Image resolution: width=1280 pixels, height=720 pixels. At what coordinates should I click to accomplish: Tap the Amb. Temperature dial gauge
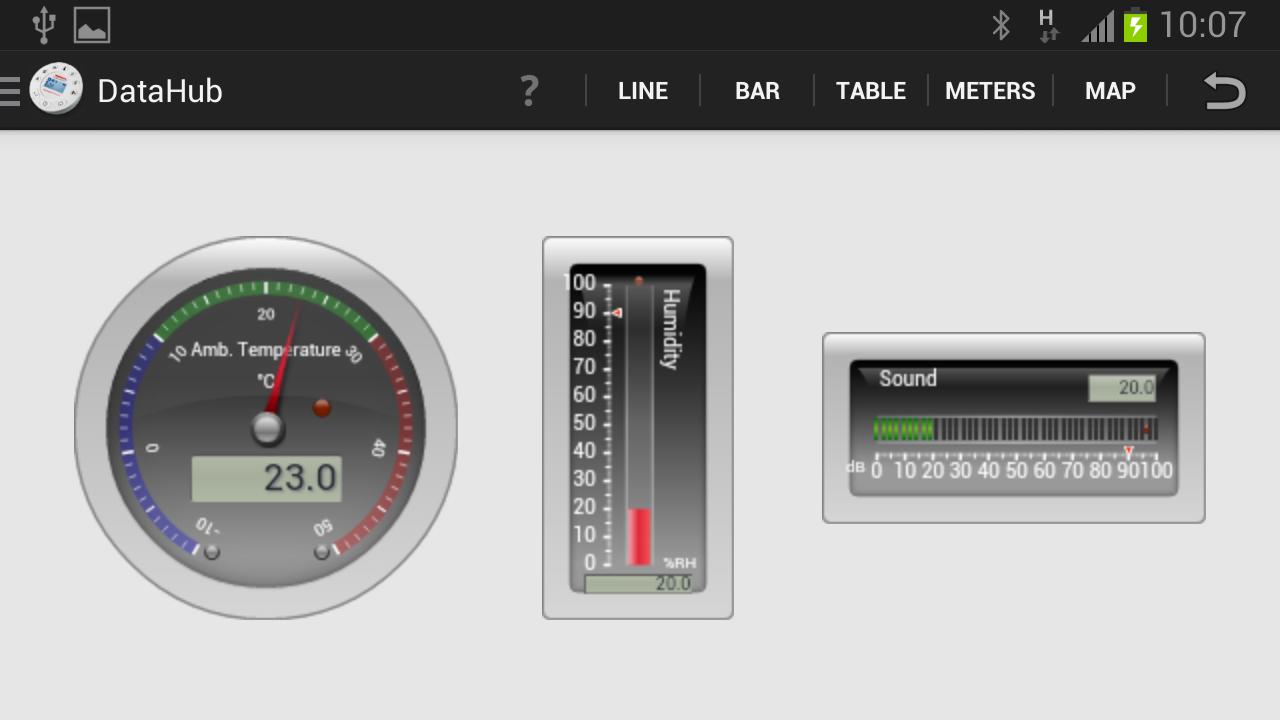(x=266, y=428)
